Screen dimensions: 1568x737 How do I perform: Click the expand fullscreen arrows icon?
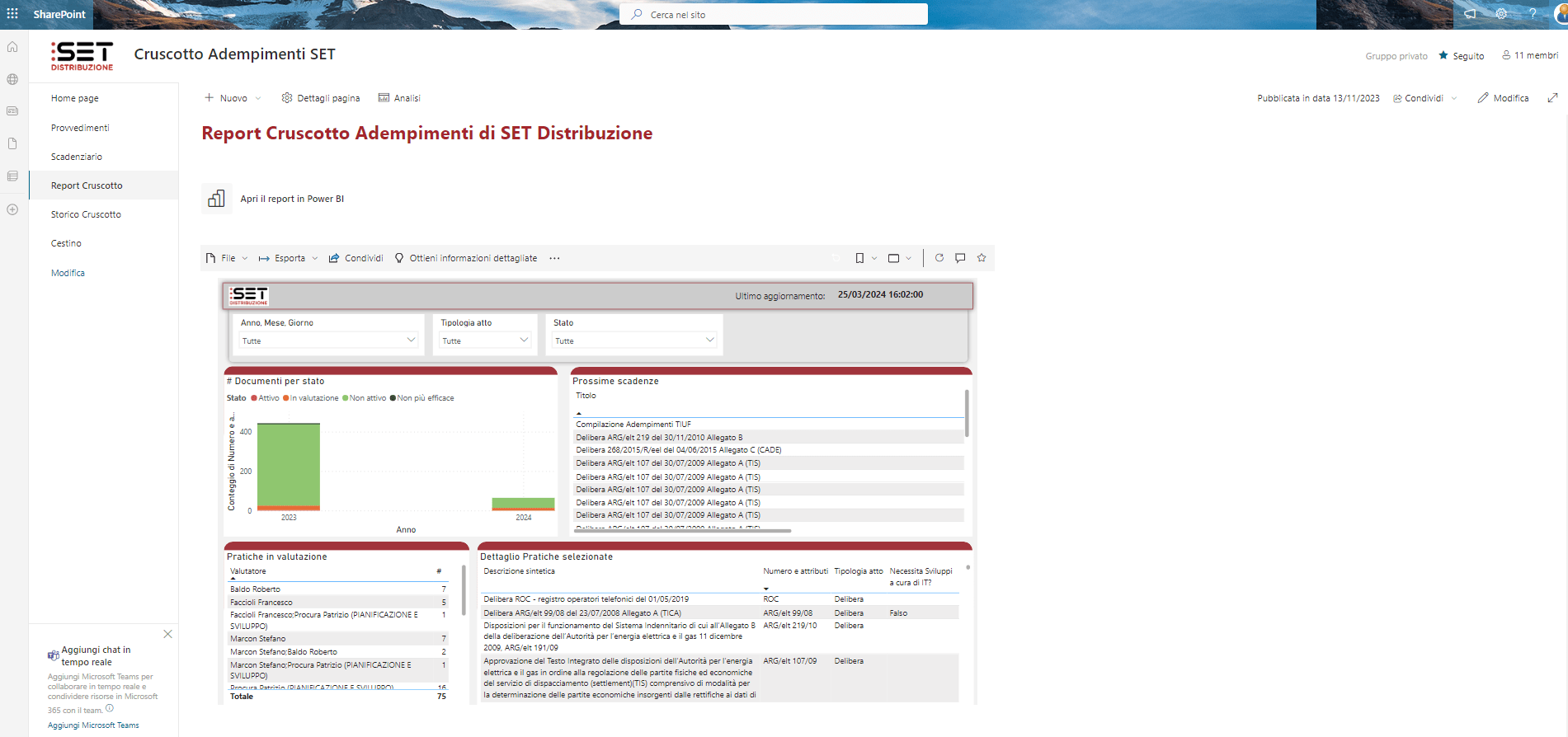click(x=1552, y=97)
